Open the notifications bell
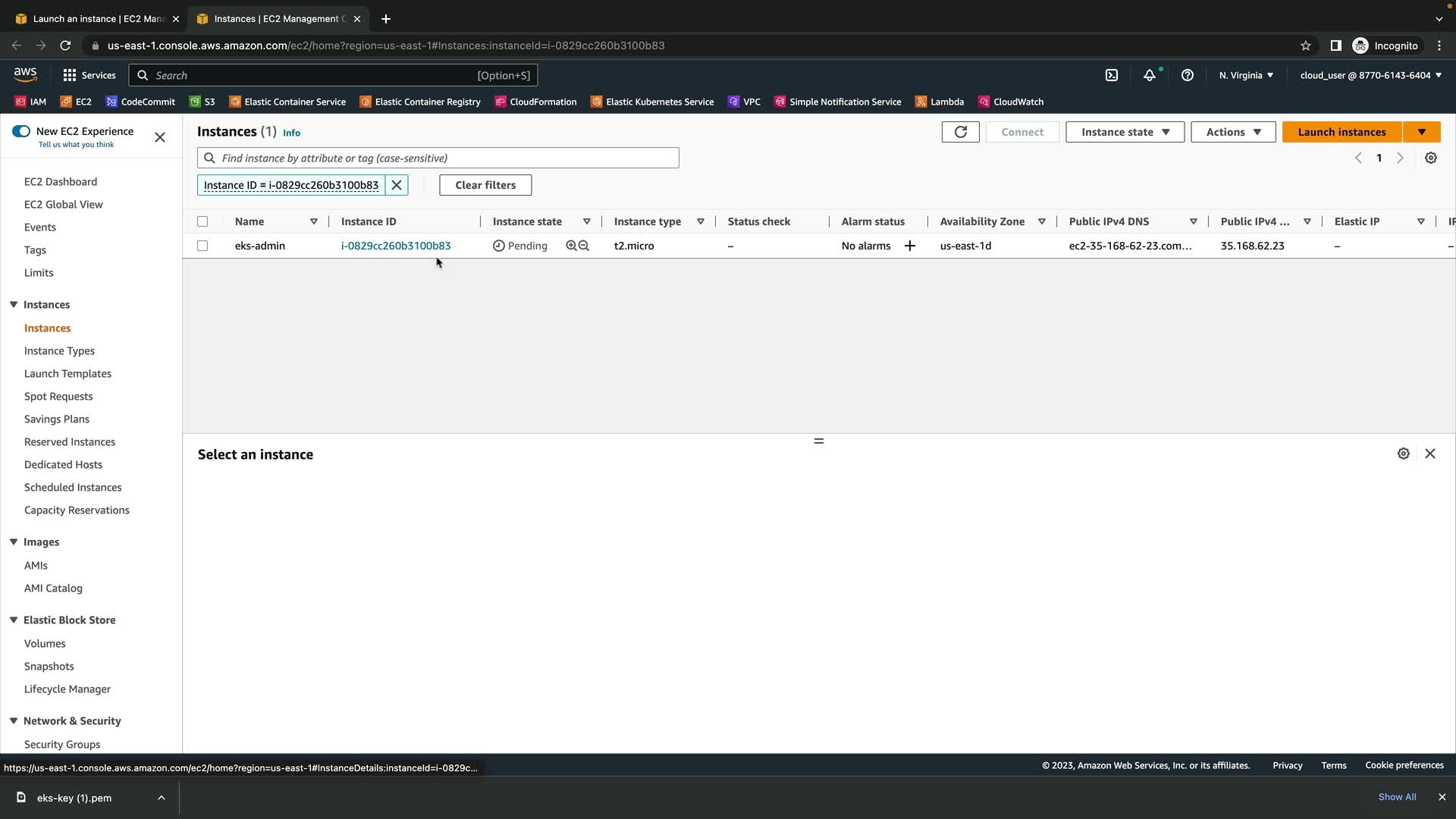Viewport: 1456px width, 819px height. click(1150, 75)
